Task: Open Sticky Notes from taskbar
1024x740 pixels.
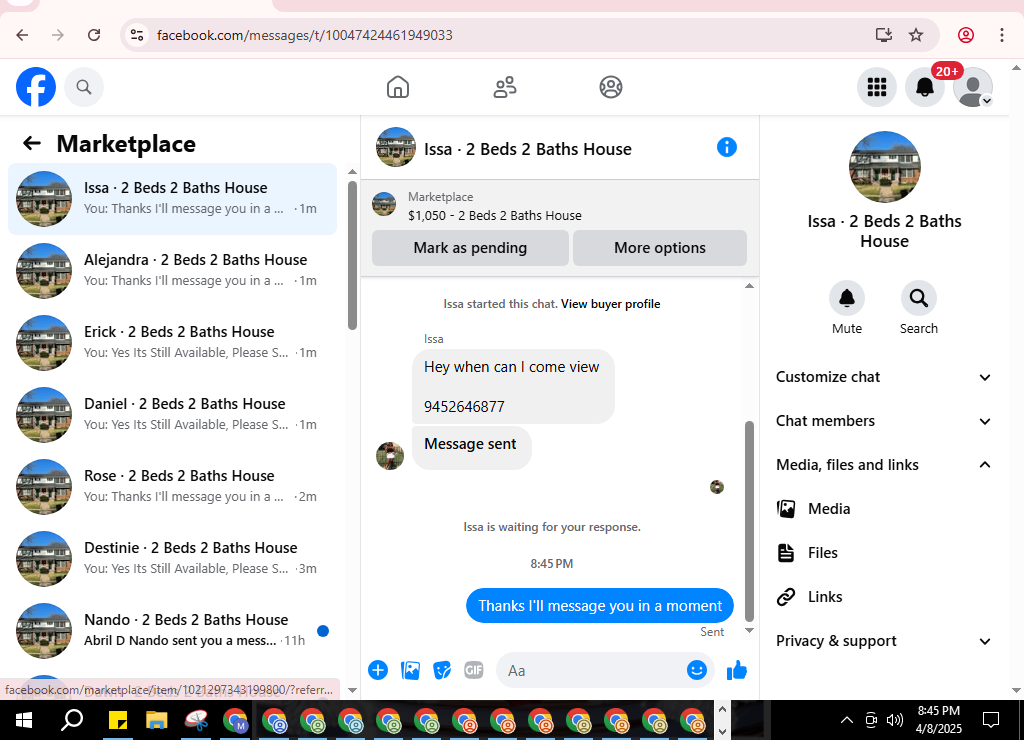Action: click(118, 720)
